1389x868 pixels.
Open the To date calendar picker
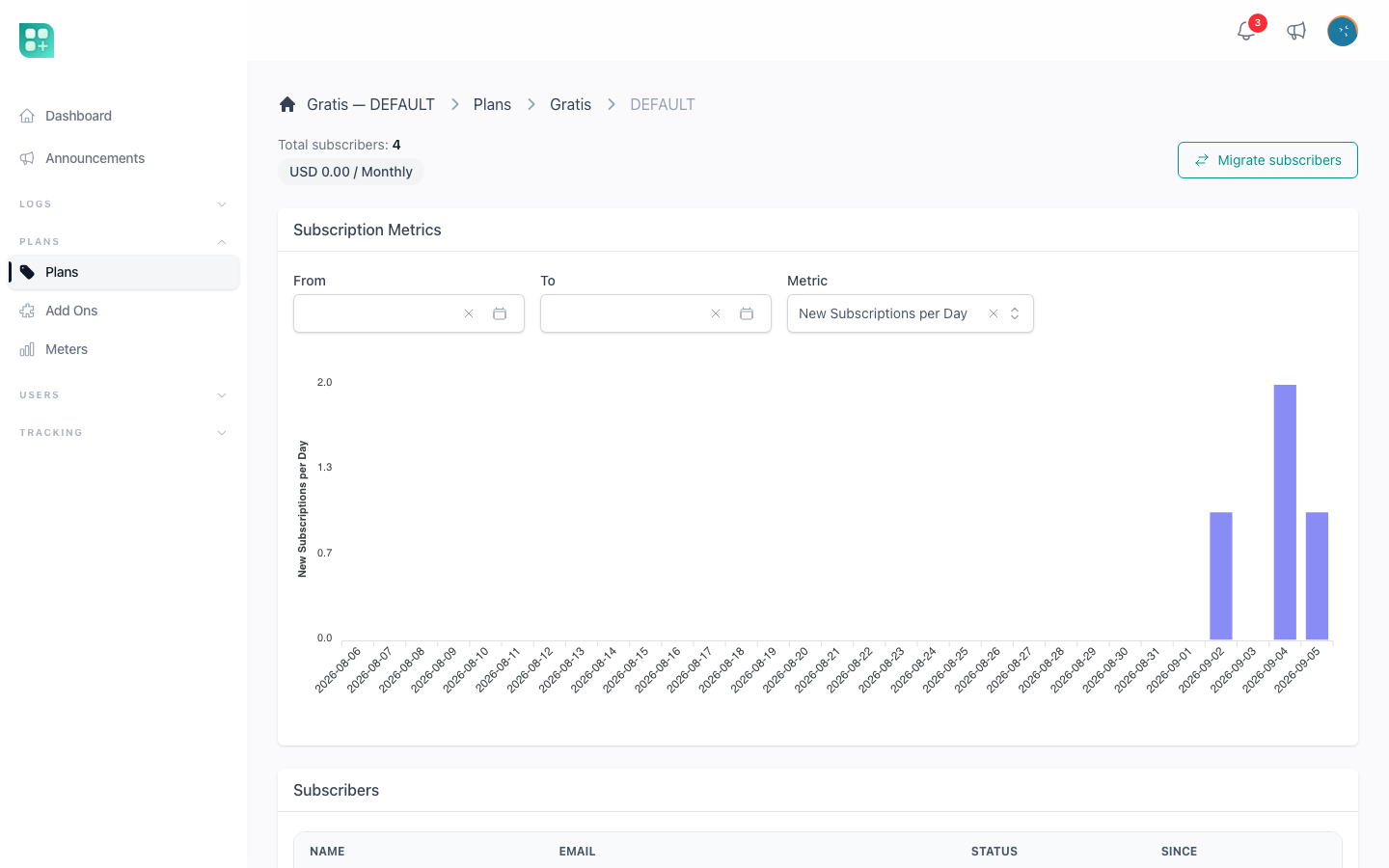(x=747, y=313)
